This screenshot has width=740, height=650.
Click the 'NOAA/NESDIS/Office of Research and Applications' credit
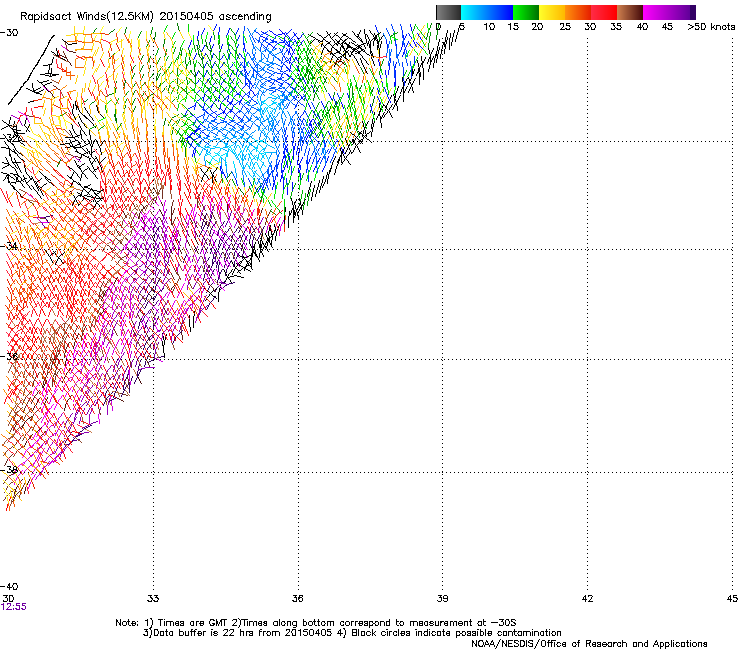coord(589,644)
